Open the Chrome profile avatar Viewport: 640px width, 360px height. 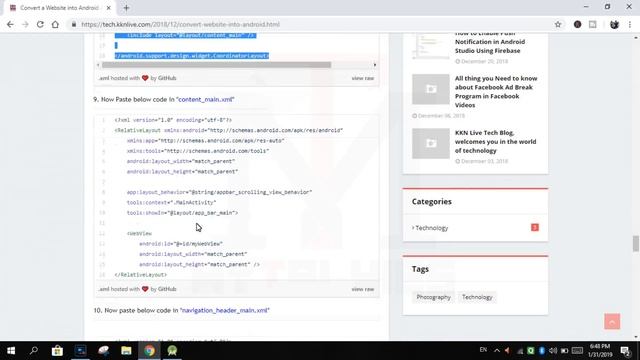click(614, 24)
